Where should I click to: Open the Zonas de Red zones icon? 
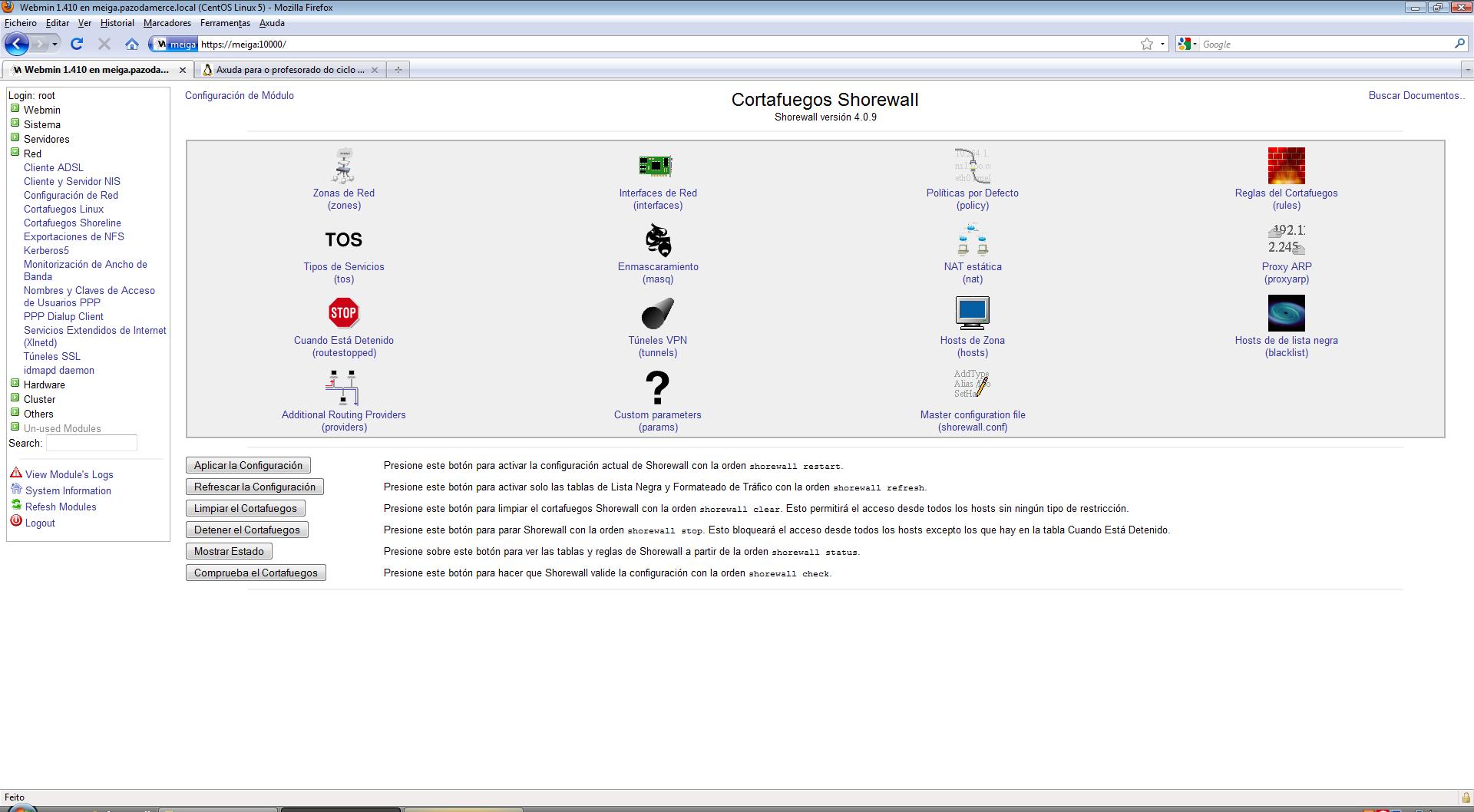tap(344, 166)
